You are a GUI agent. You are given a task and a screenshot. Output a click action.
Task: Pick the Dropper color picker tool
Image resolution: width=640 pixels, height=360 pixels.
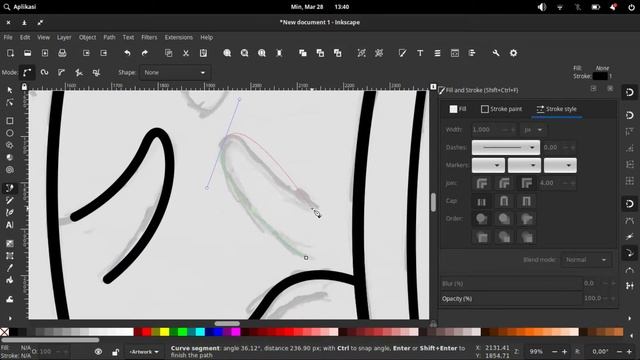tap(10, 268)
